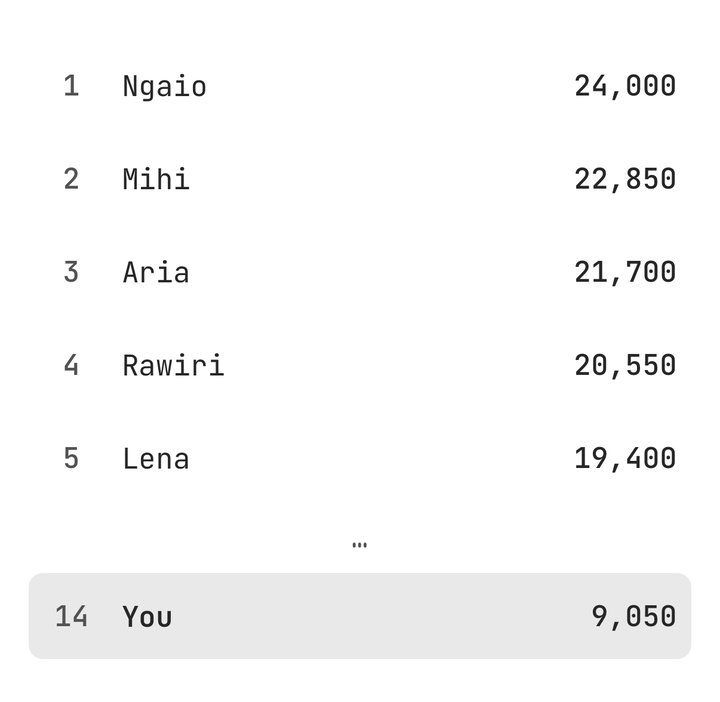This screenshot has height=702, width=720.
Task: Click the name Rawiri
Action: coord(173,365)
